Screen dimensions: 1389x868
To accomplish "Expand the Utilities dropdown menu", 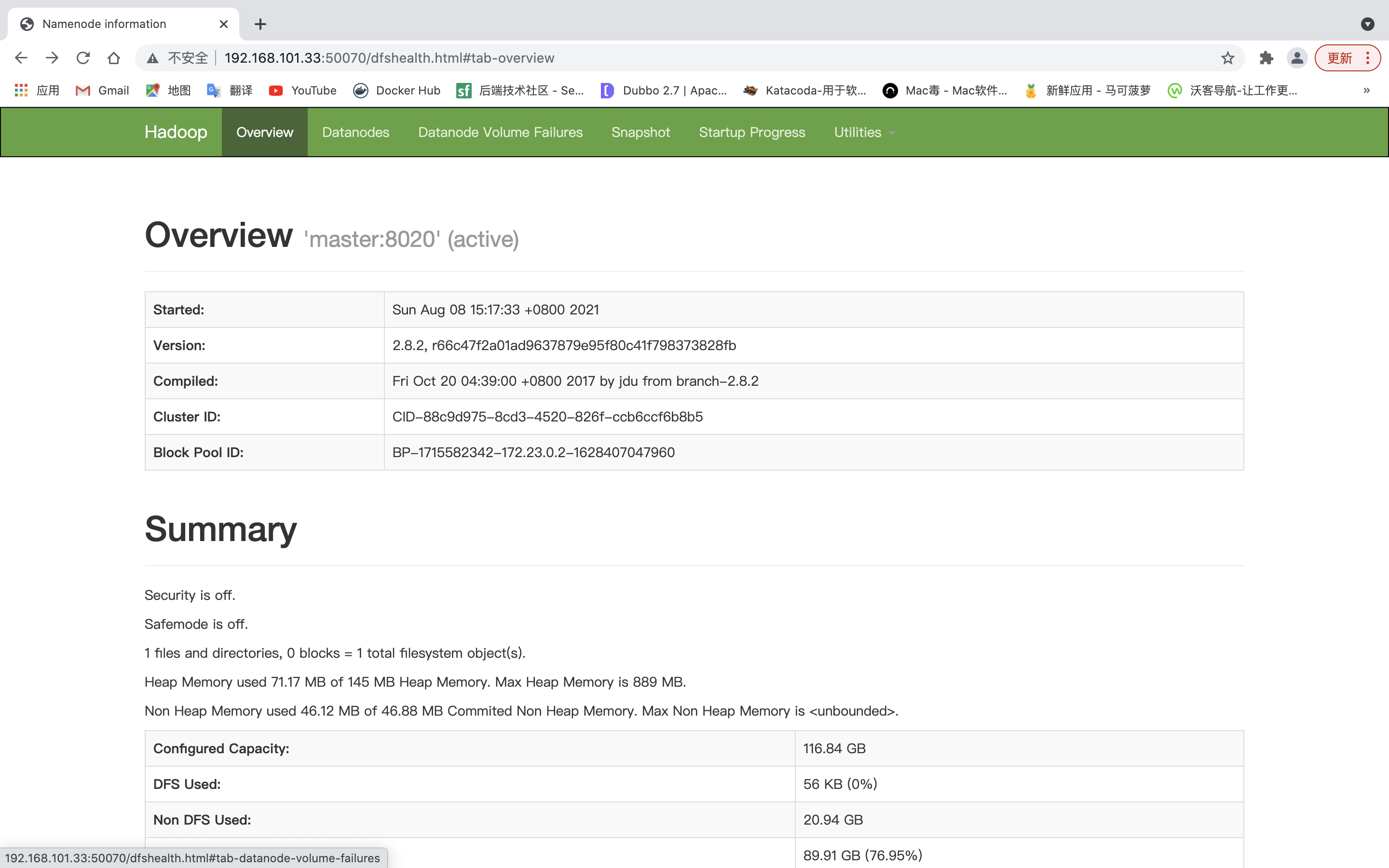I will [864, 132].
